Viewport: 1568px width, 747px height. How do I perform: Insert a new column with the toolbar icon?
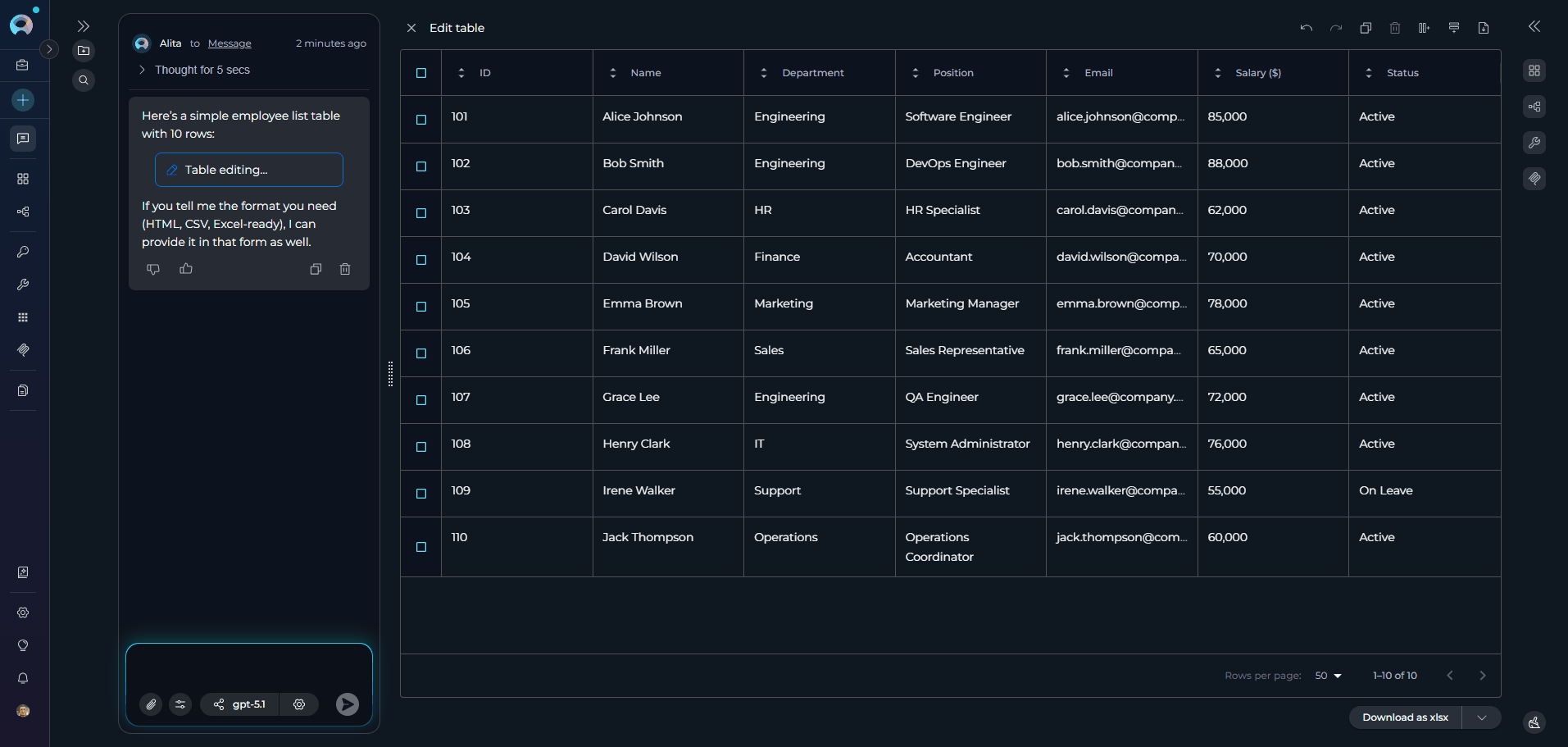(x=1424, y=27)
